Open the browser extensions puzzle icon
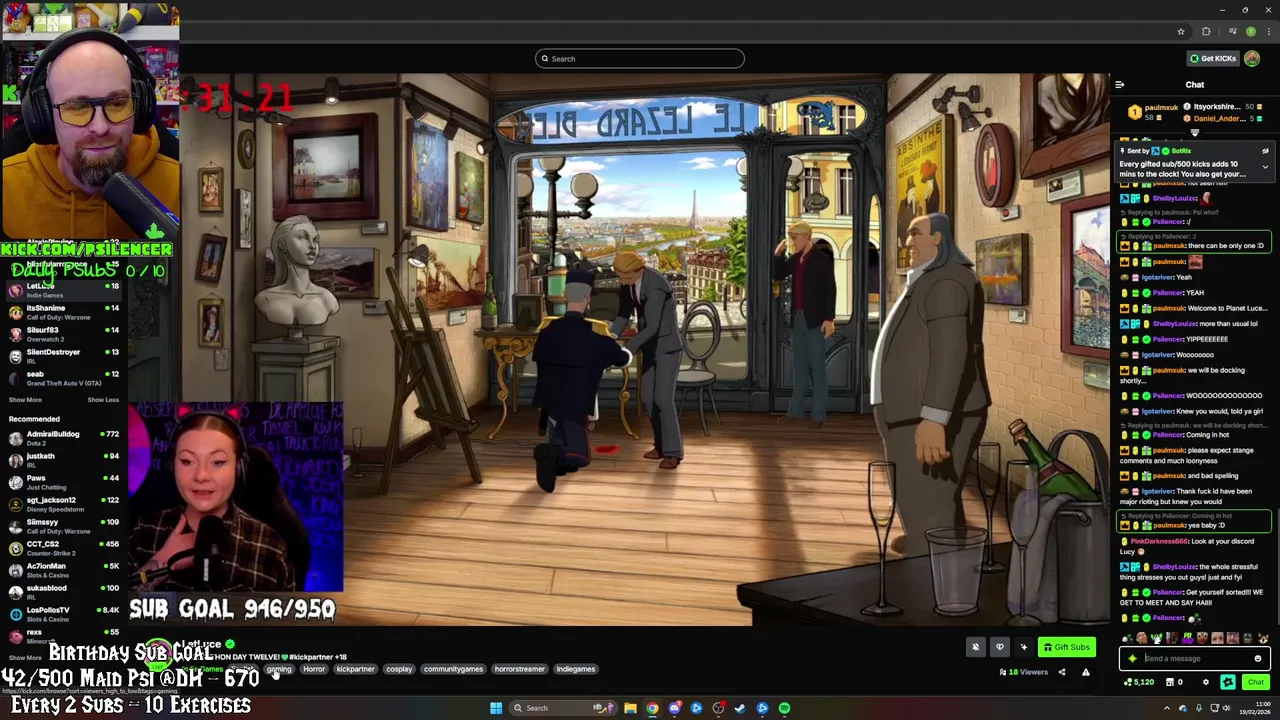This screenshot has height=720, width=1280. point(1206,31)
